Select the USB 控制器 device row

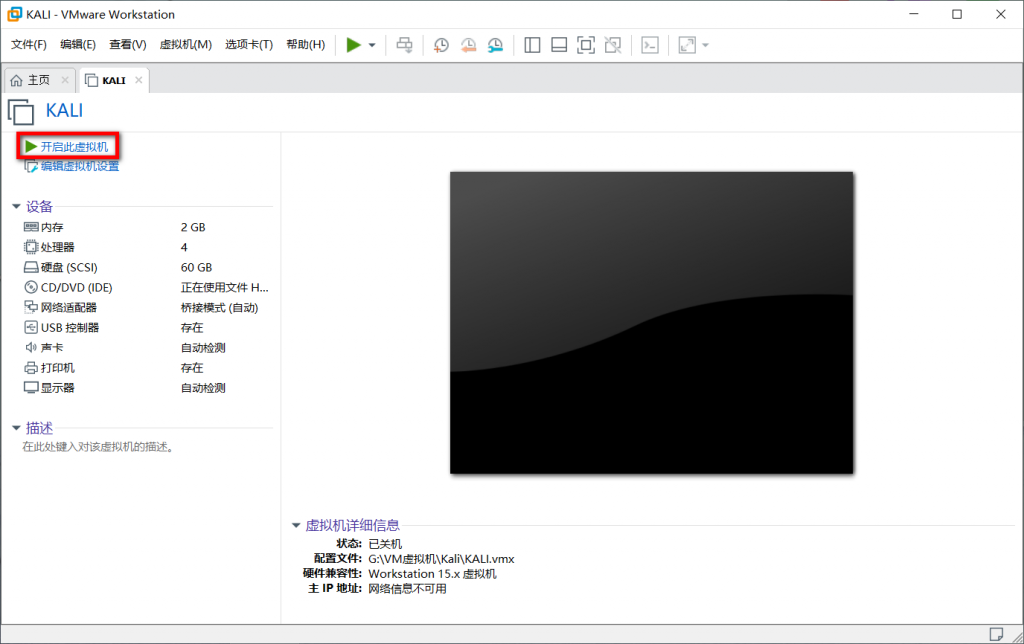coord(147,327)
